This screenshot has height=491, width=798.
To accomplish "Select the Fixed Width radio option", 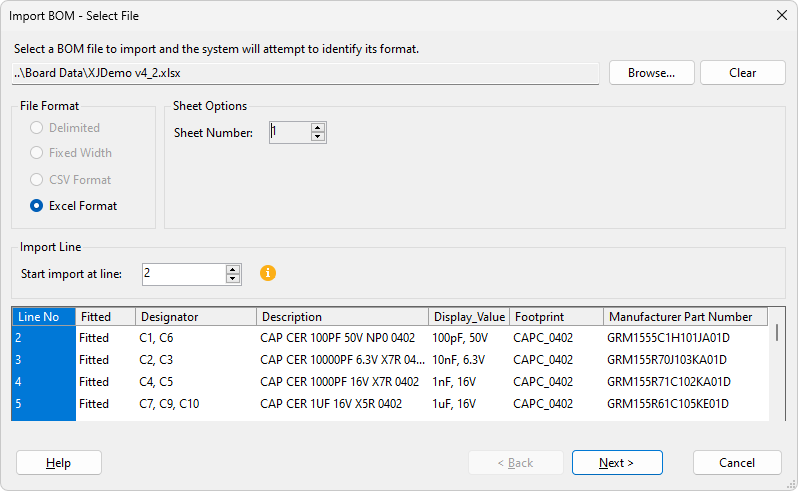I will [x=37, y=153].
